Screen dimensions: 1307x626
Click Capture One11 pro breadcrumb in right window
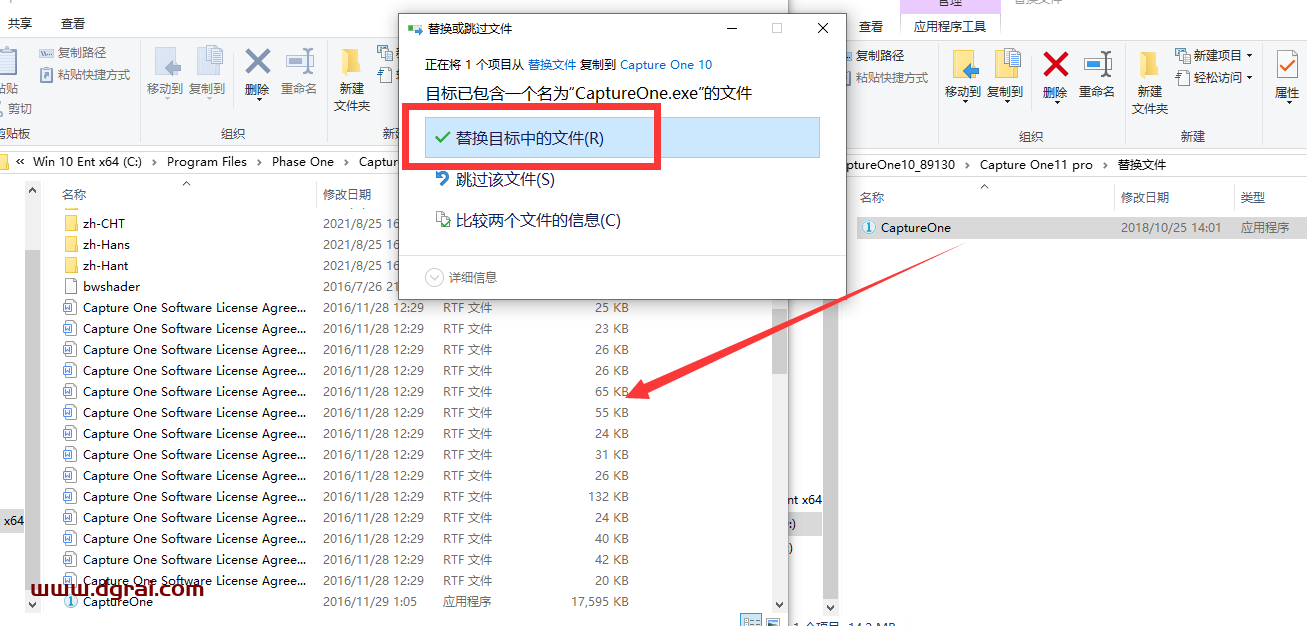coord(1036,164)
